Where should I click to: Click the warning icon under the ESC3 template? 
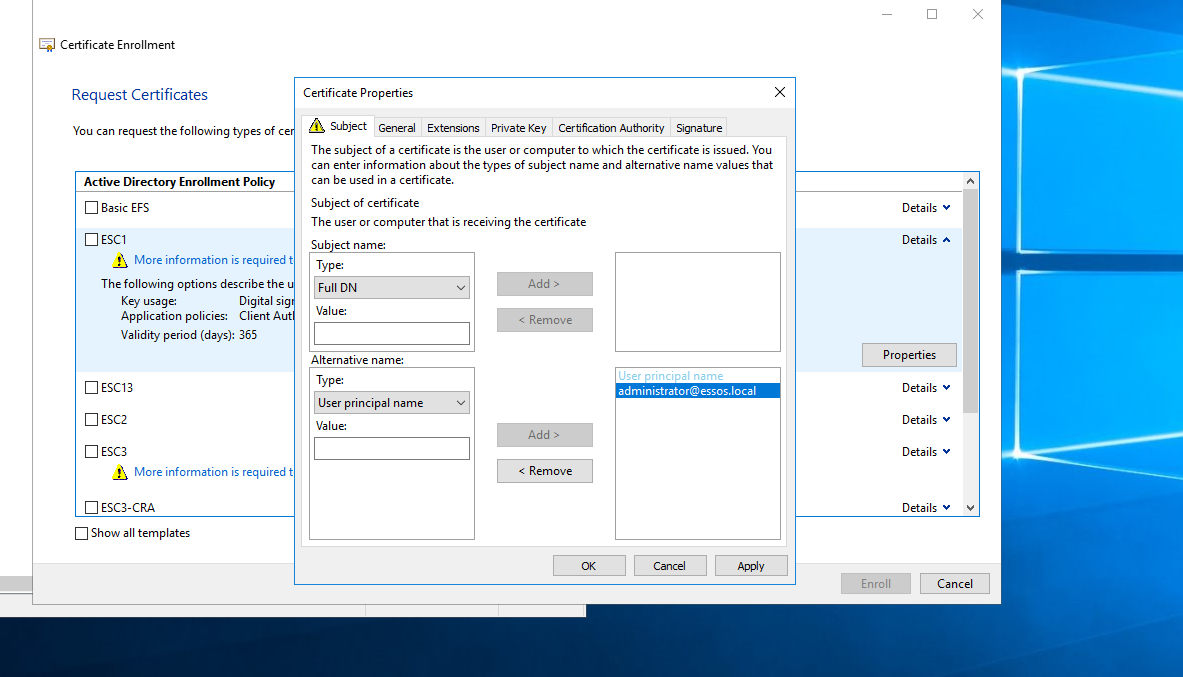(120, 472)
